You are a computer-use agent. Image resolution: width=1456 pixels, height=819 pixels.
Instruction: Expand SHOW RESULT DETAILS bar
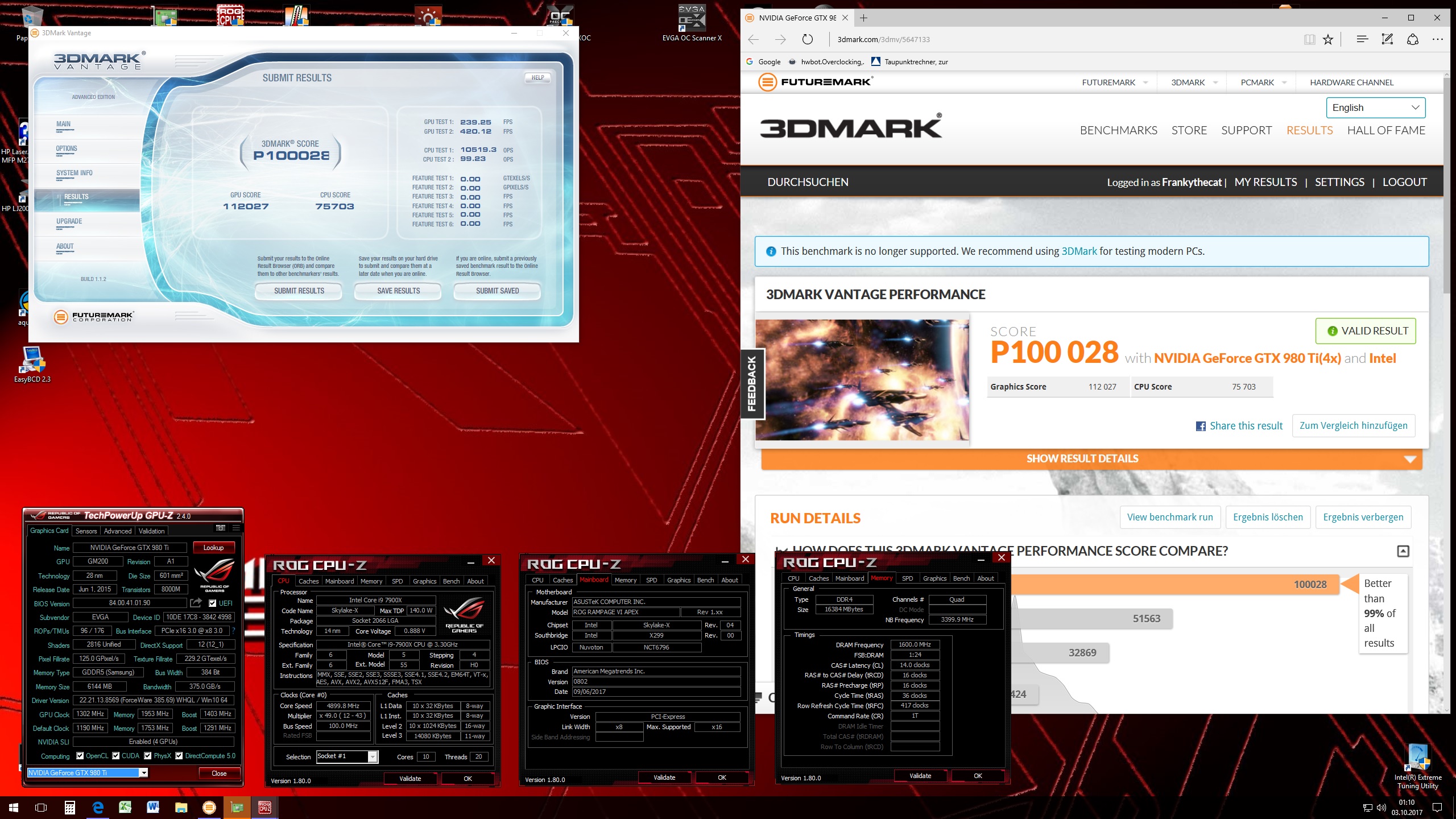1091,459
